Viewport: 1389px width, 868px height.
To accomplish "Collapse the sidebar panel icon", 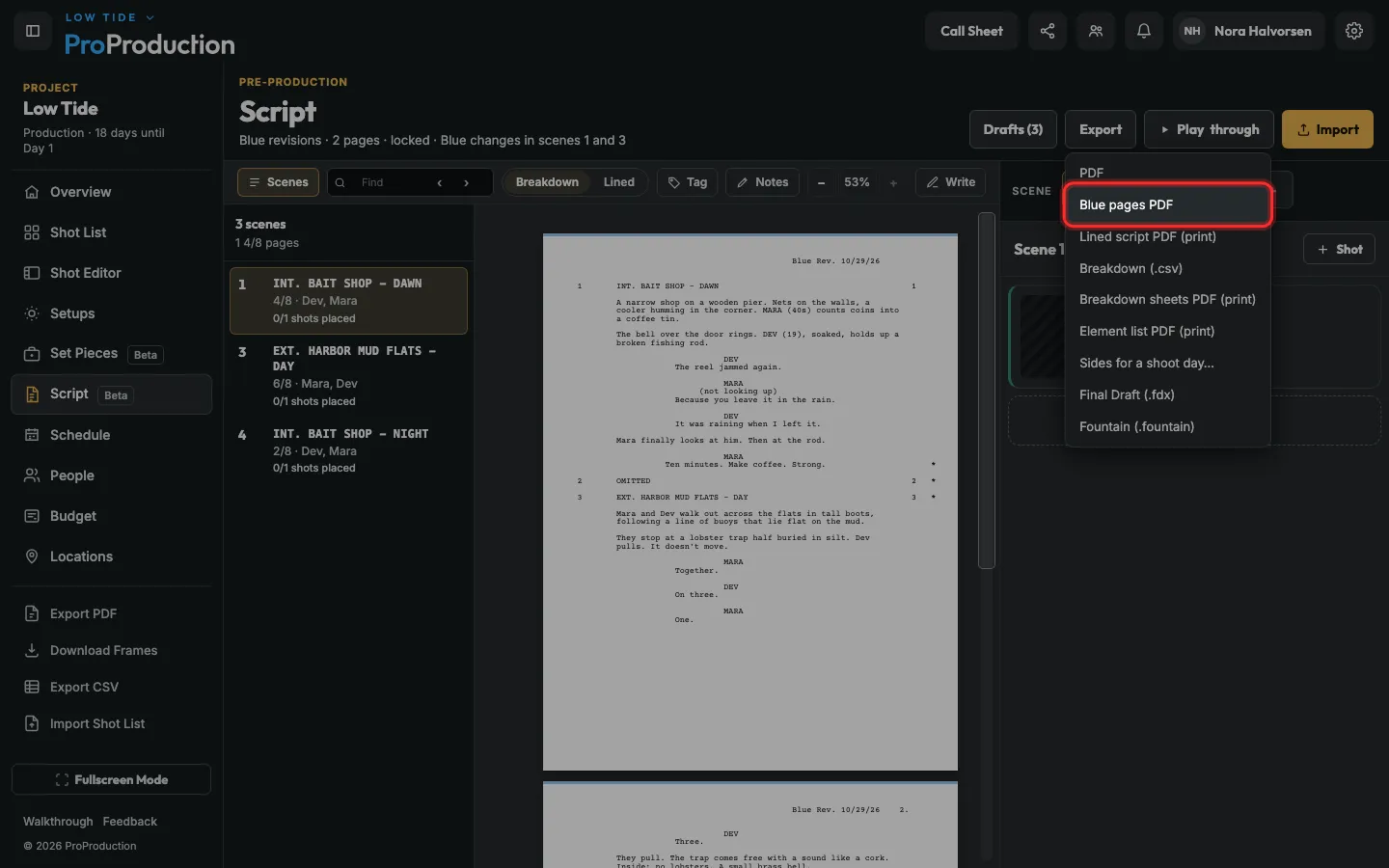I will [33, 31].
